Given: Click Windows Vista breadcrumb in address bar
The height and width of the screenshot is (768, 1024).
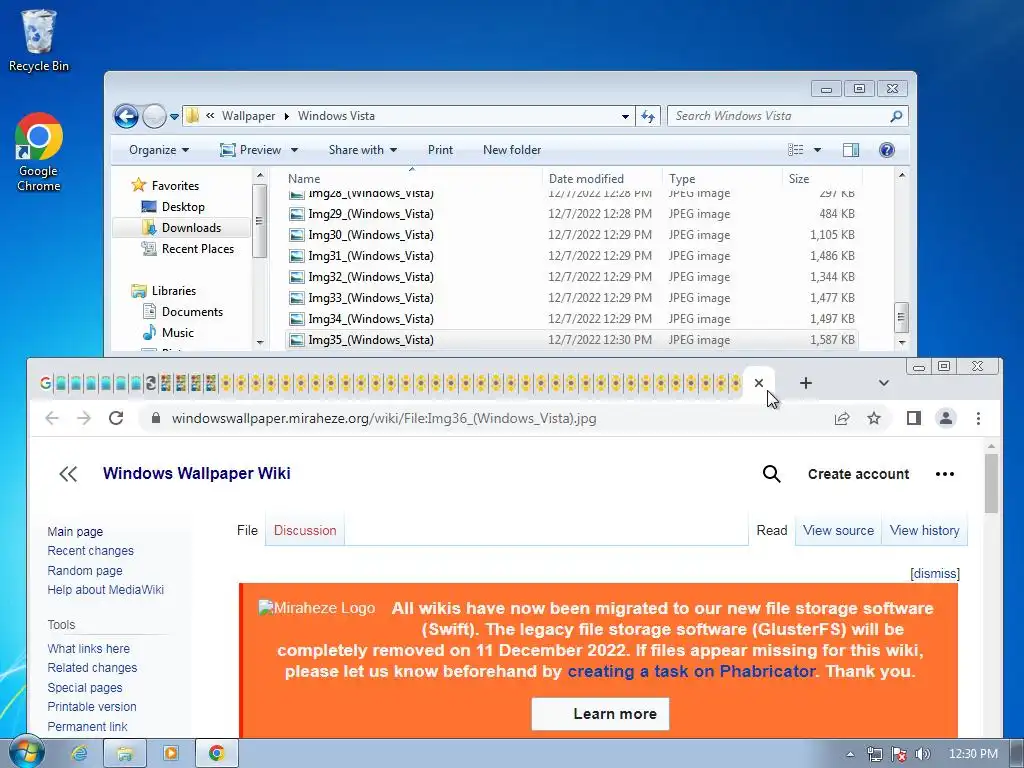Looking at the screenshot, I should coord(336,116).
